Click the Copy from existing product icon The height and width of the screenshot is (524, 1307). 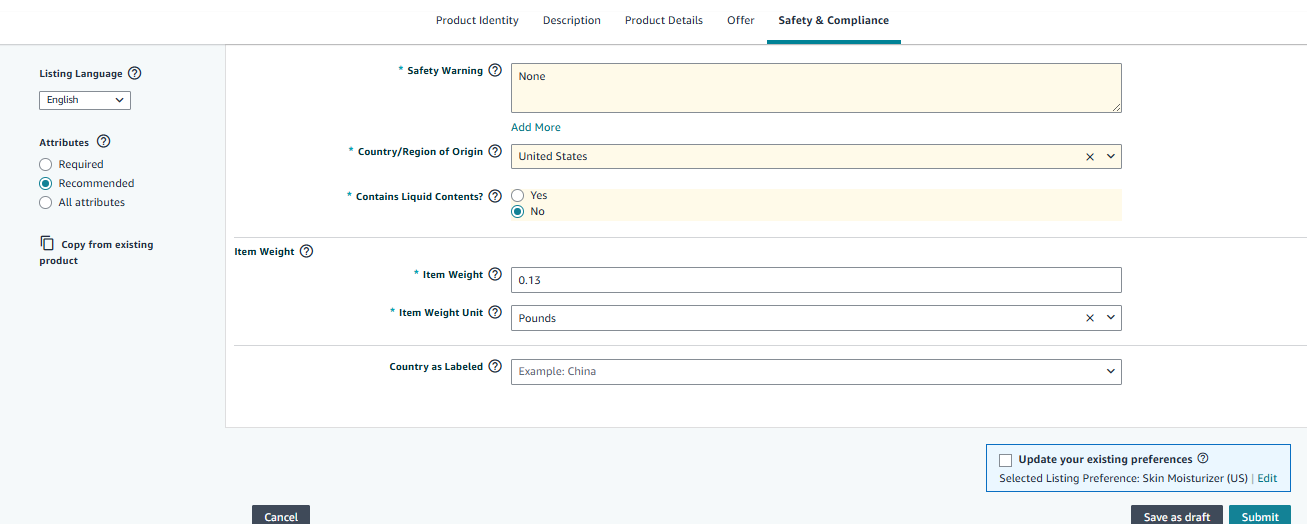[47, 244]
